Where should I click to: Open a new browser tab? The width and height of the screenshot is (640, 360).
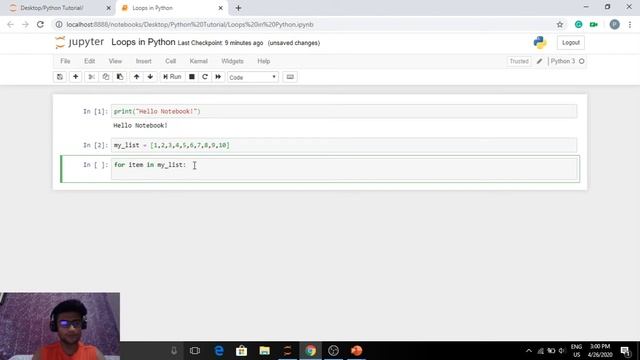coord(238,8)
